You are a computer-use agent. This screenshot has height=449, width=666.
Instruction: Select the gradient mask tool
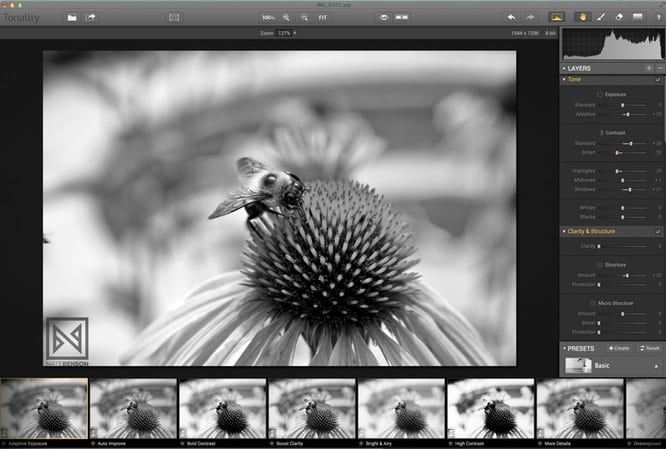tap(638, 17)
